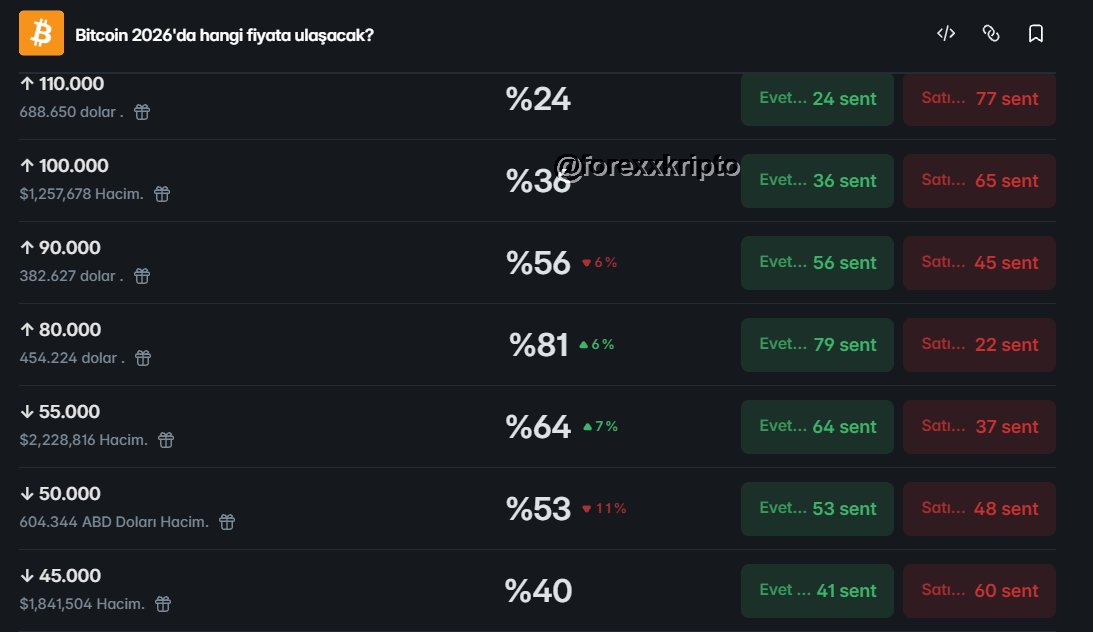
Task: Copy the market link icon
Action: pyautogui.click(x=991, y=33)
